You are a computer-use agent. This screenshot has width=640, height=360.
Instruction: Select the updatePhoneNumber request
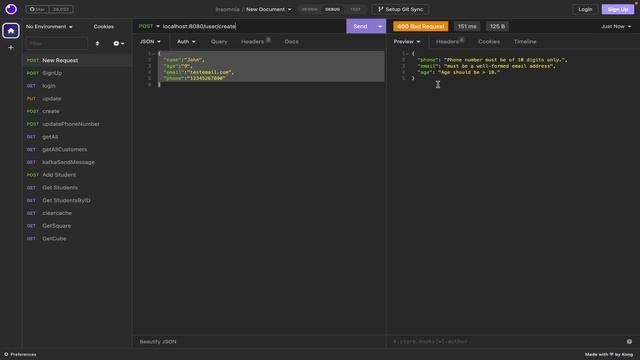pos(77,124)
